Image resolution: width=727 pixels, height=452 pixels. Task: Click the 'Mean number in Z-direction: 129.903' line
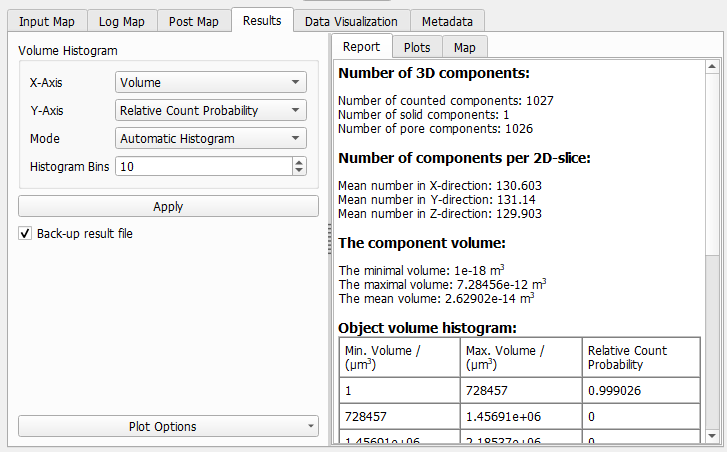[440, 213]
